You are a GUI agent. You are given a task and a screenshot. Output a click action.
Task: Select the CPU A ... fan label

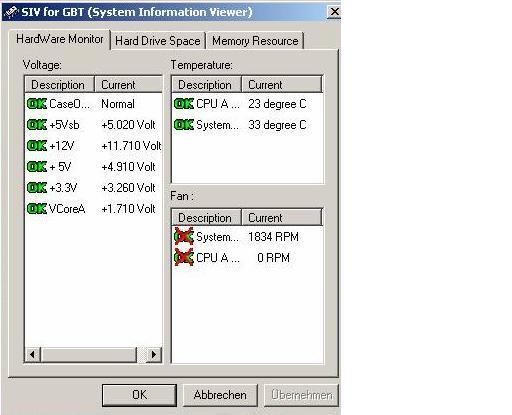(x=218, y=258)
